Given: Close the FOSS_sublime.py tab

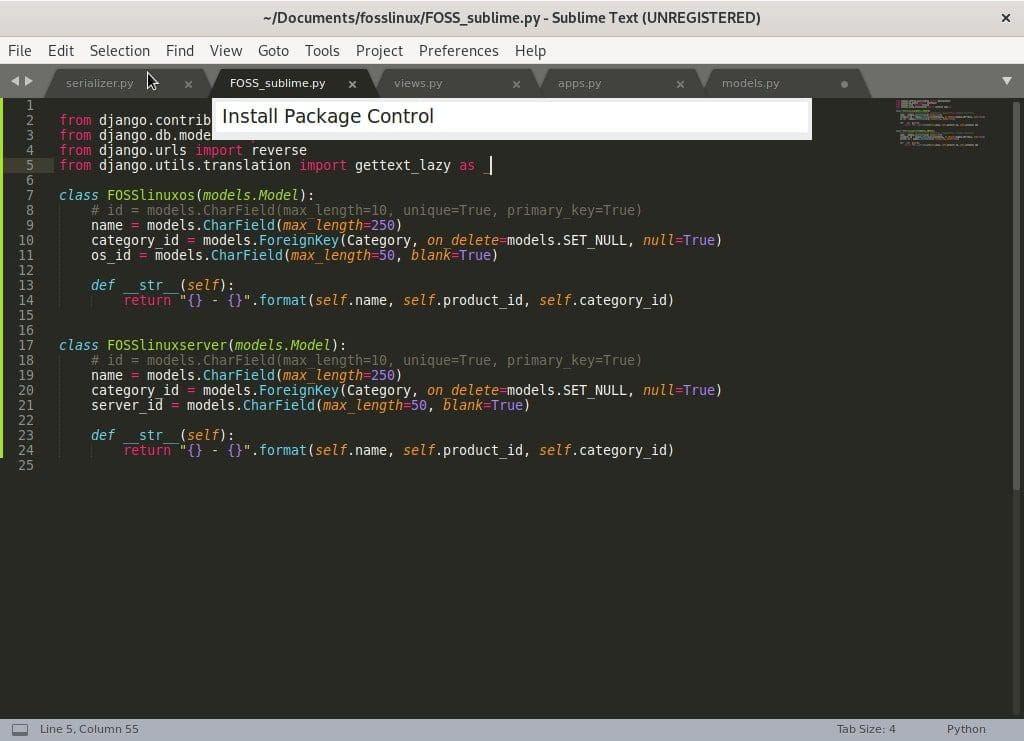Looking at the screenshot, I should 352,84.
